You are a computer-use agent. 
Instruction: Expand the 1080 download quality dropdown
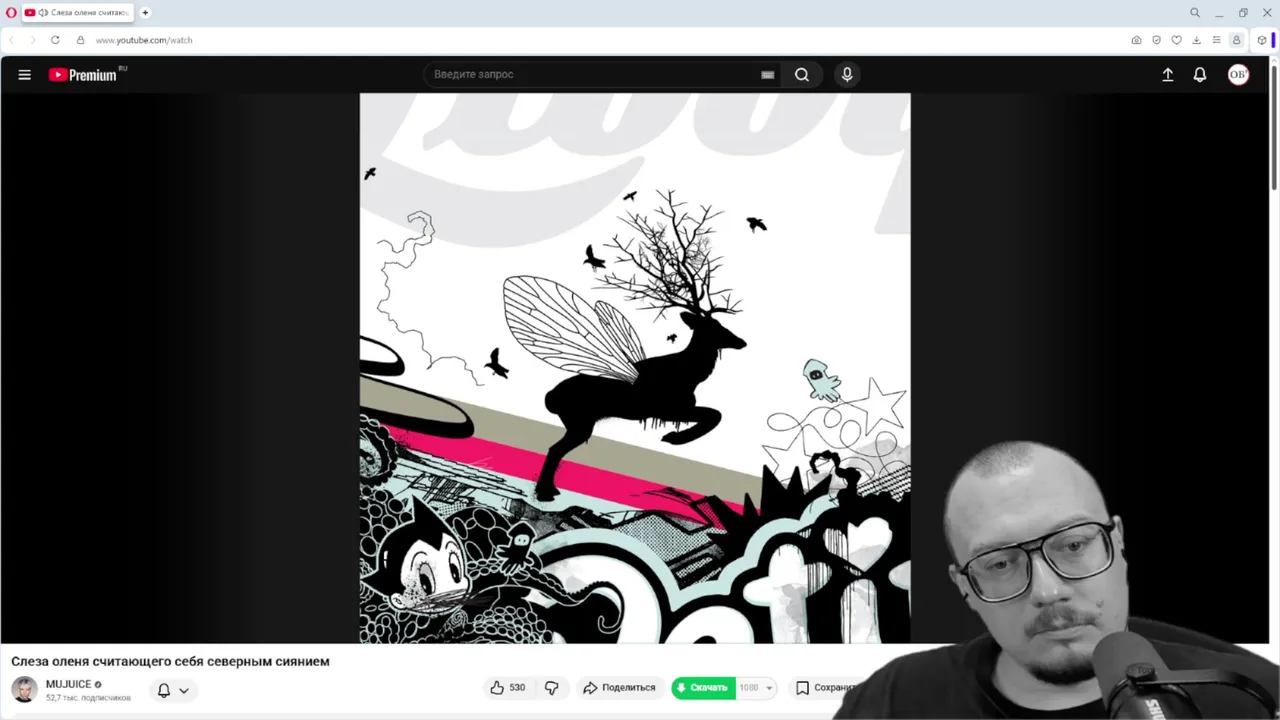click(756, 688)
